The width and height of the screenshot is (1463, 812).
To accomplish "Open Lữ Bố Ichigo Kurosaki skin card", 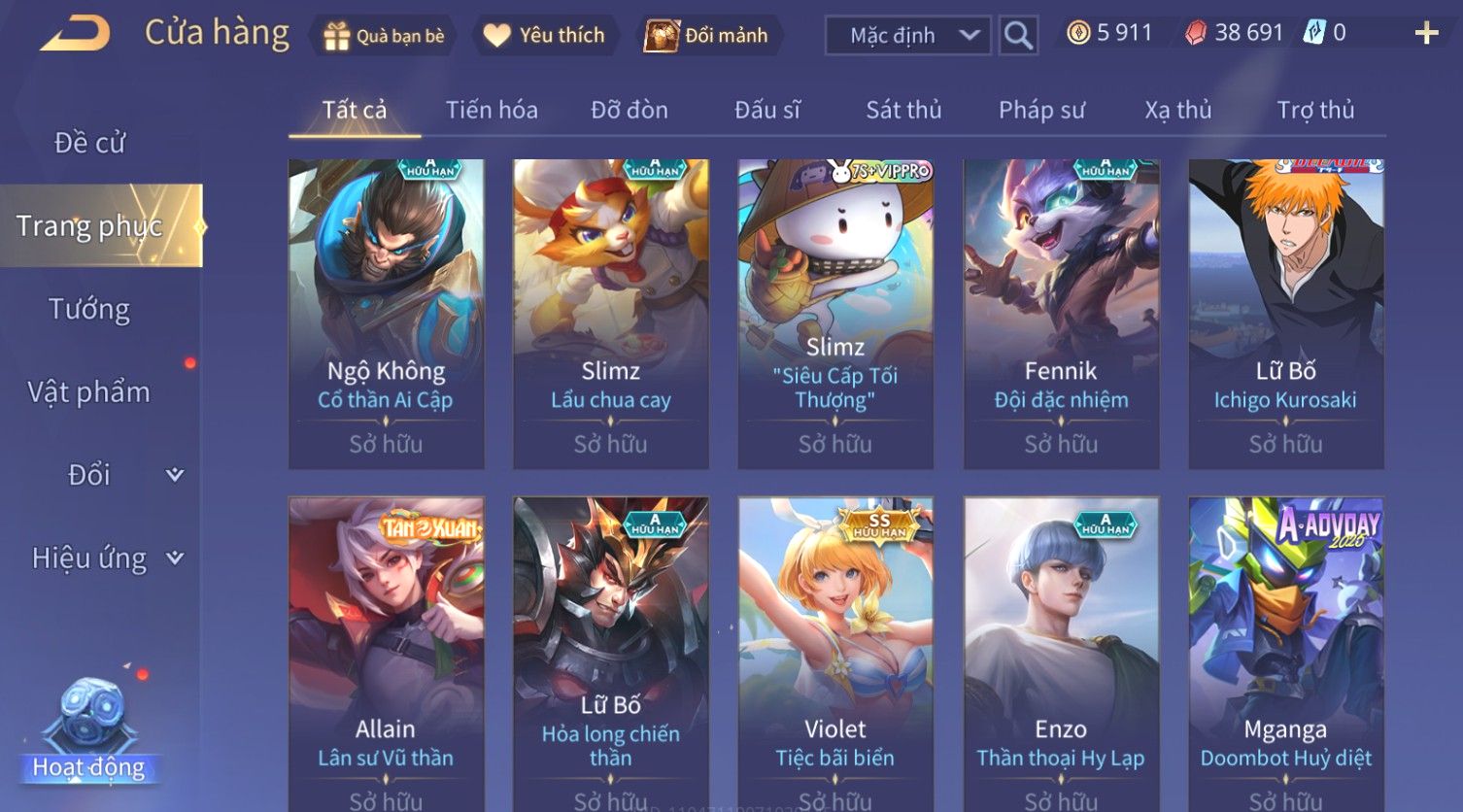I will click(1285, 314).
